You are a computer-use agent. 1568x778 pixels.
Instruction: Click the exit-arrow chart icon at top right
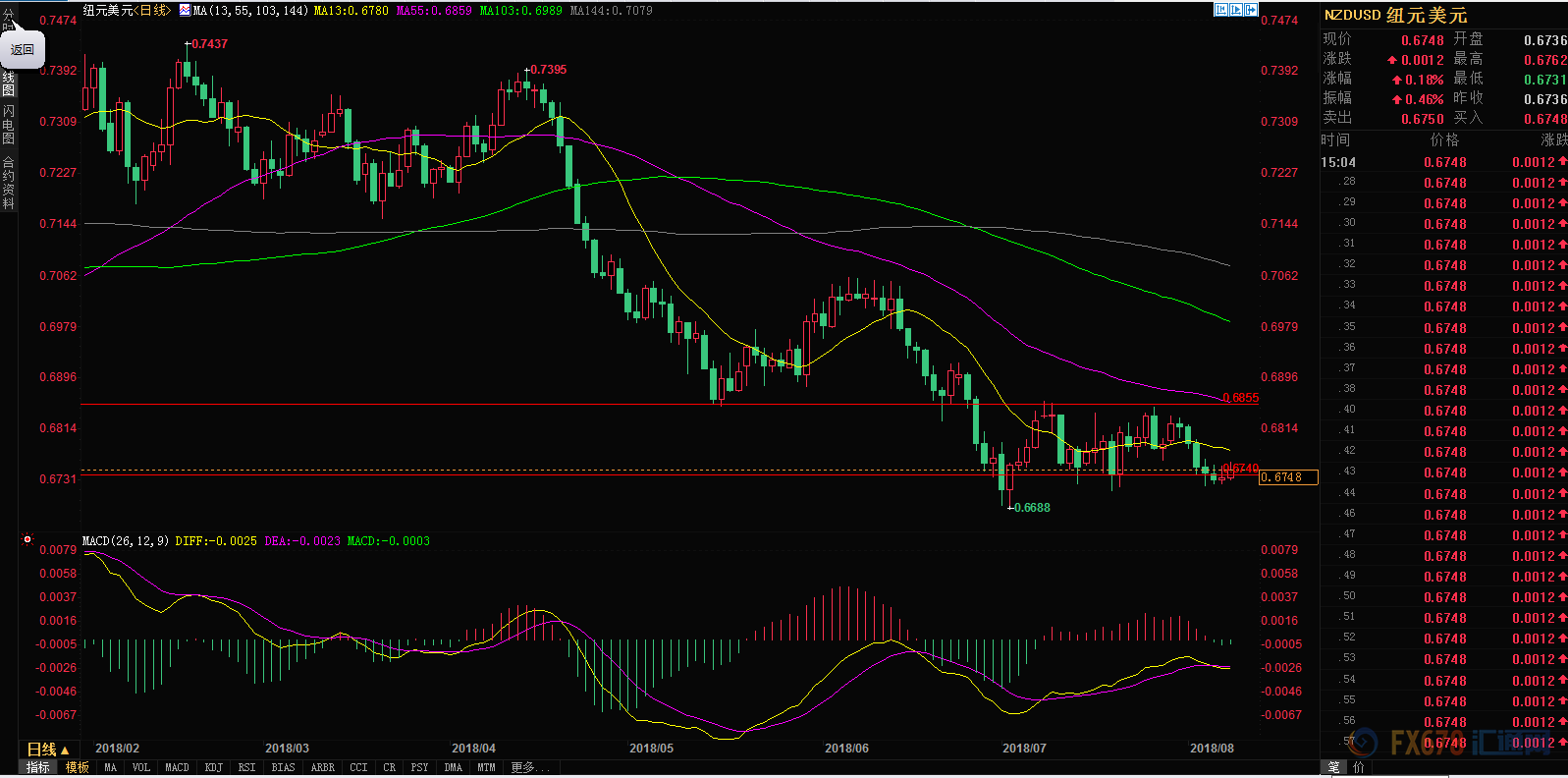click(x=1251, y=10)
